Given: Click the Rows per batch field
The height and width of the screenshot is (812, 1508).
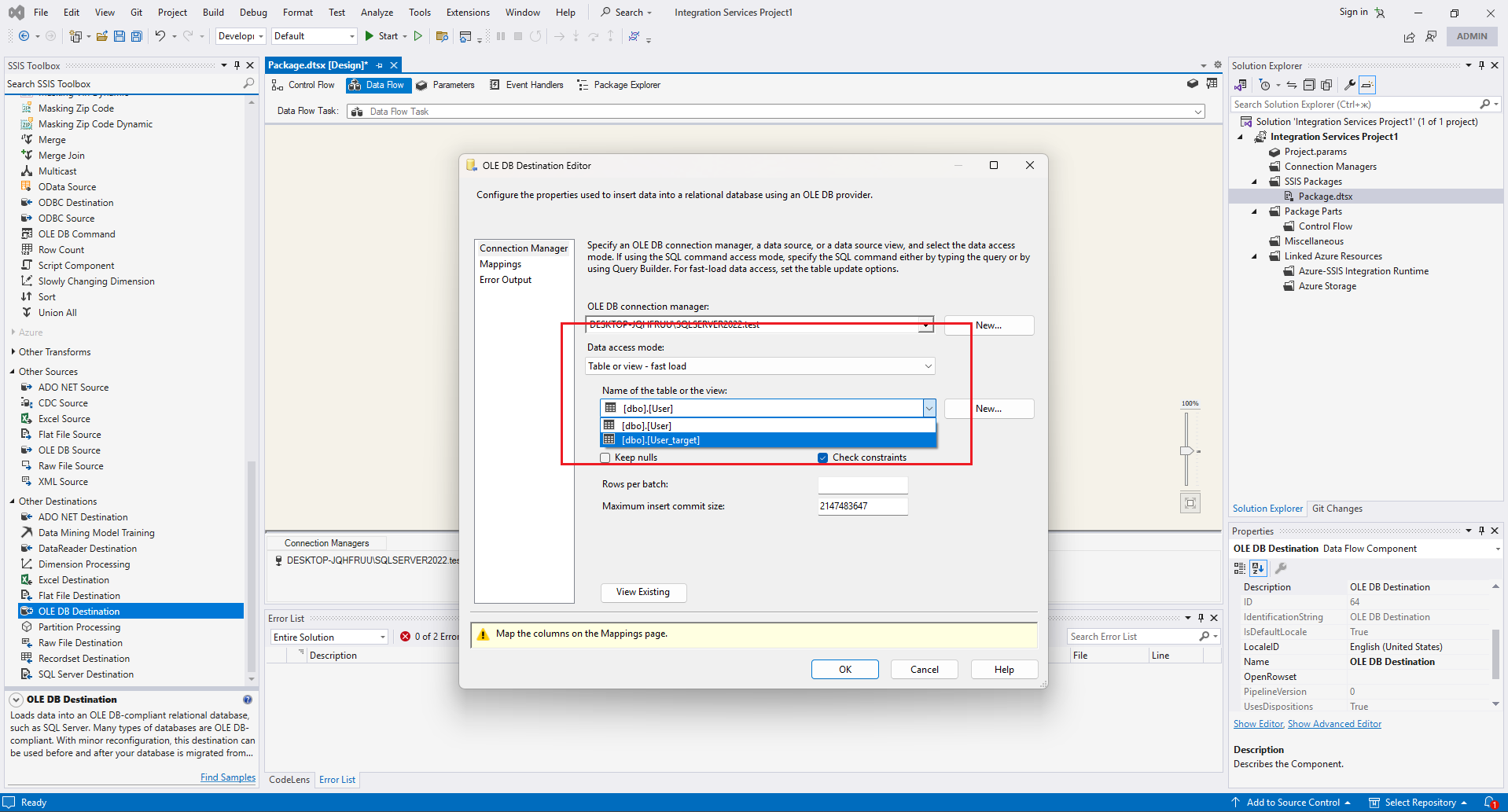Looking at the screenshot, I should pyautogui.click(x=863, y=485).
